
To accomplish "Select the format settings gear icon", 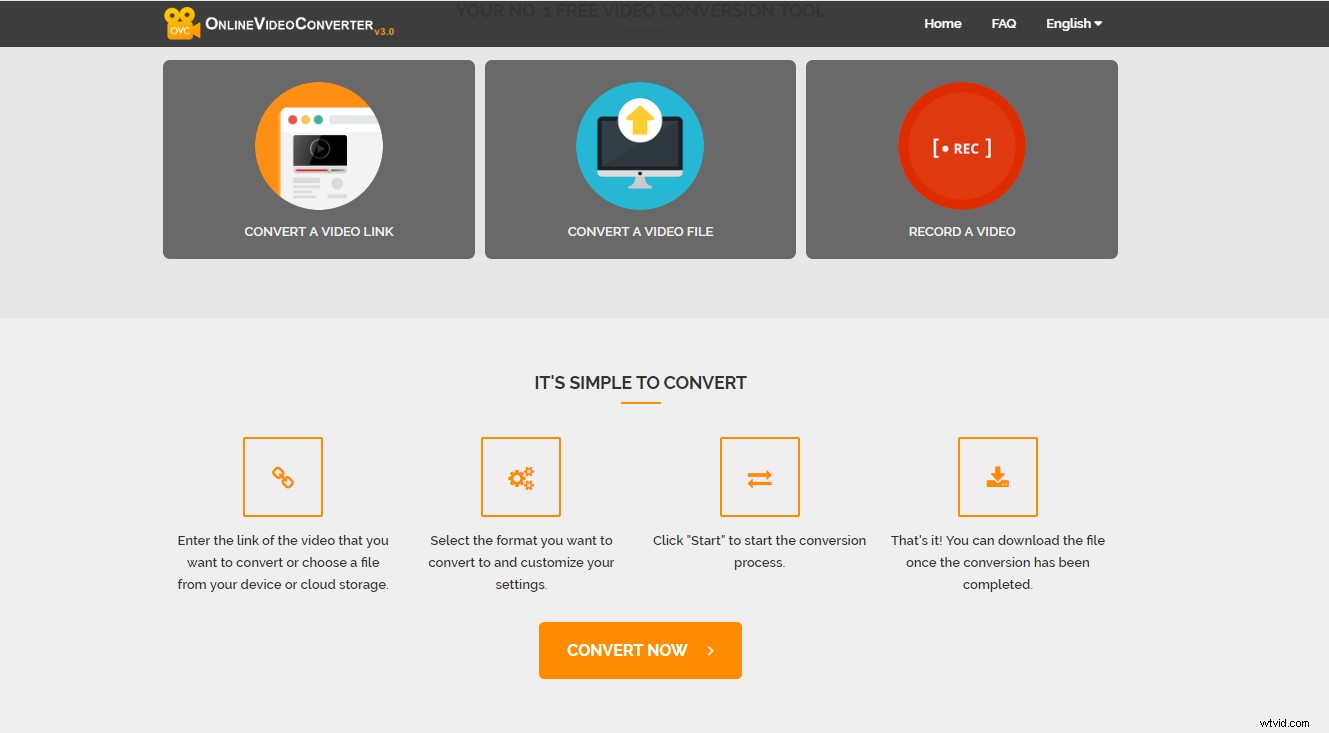I will pyautogui.click(x=521, y=477).
